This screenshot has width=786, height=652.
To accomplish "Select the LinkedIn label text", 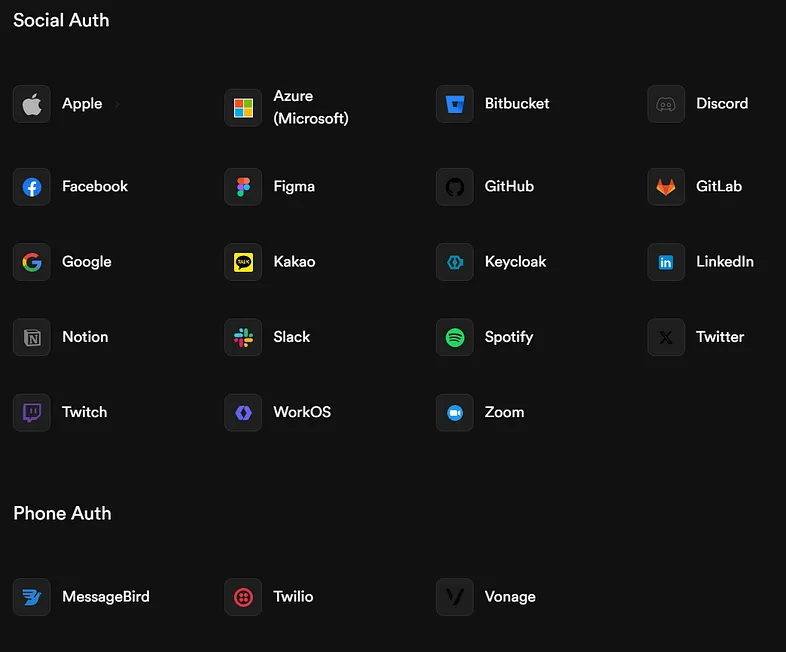I will tap(725, 262).
